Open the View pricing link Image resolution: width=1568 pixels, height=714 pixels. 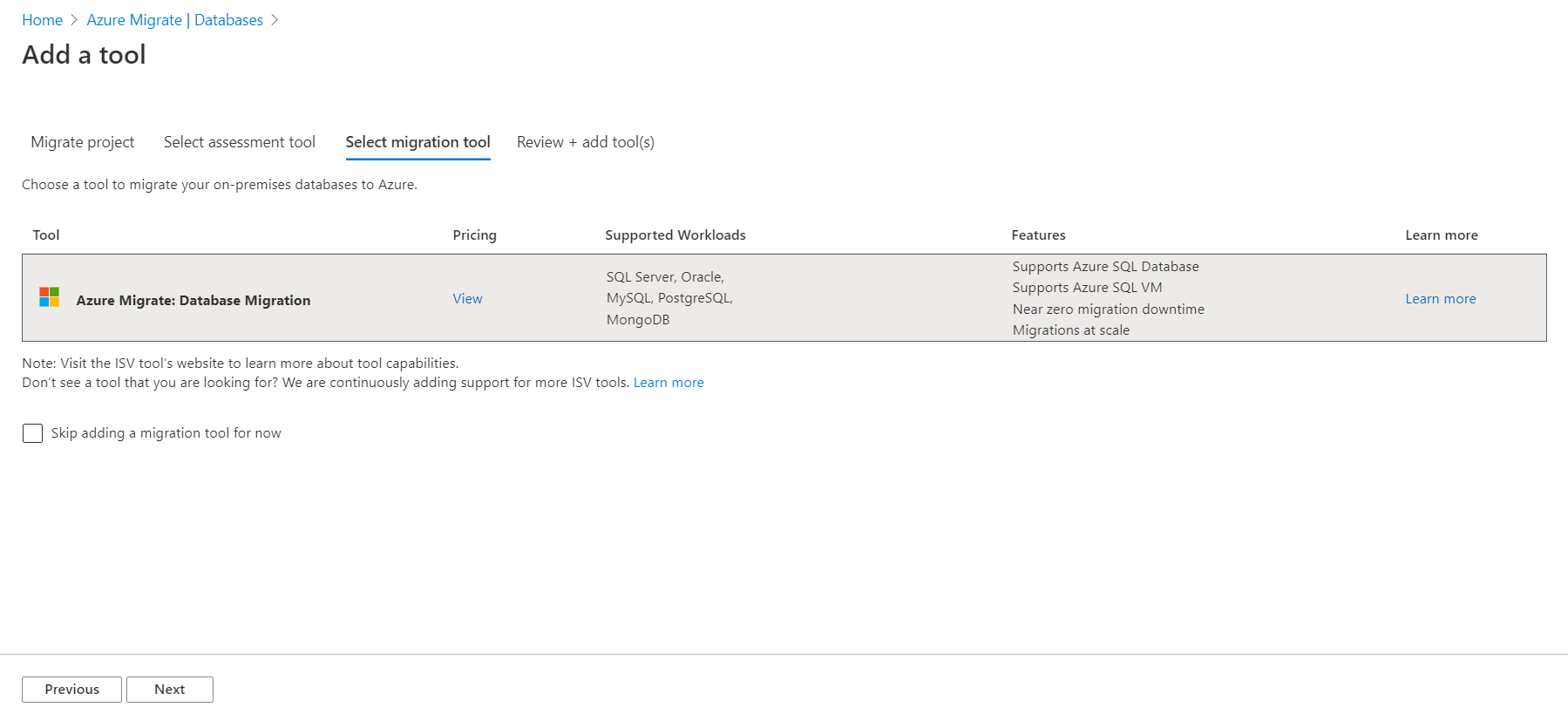(467, 299)
